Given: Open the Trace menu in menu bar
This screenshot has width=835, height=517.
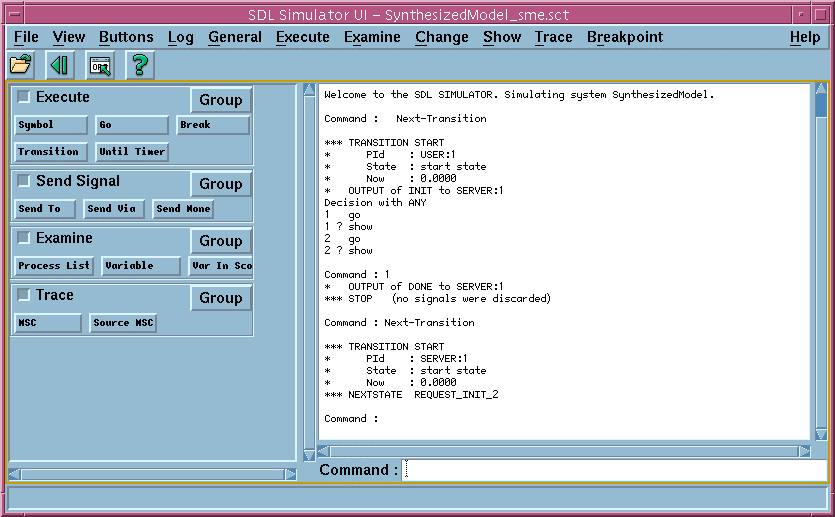Looking at the screenshot, I should click(554, 37).
